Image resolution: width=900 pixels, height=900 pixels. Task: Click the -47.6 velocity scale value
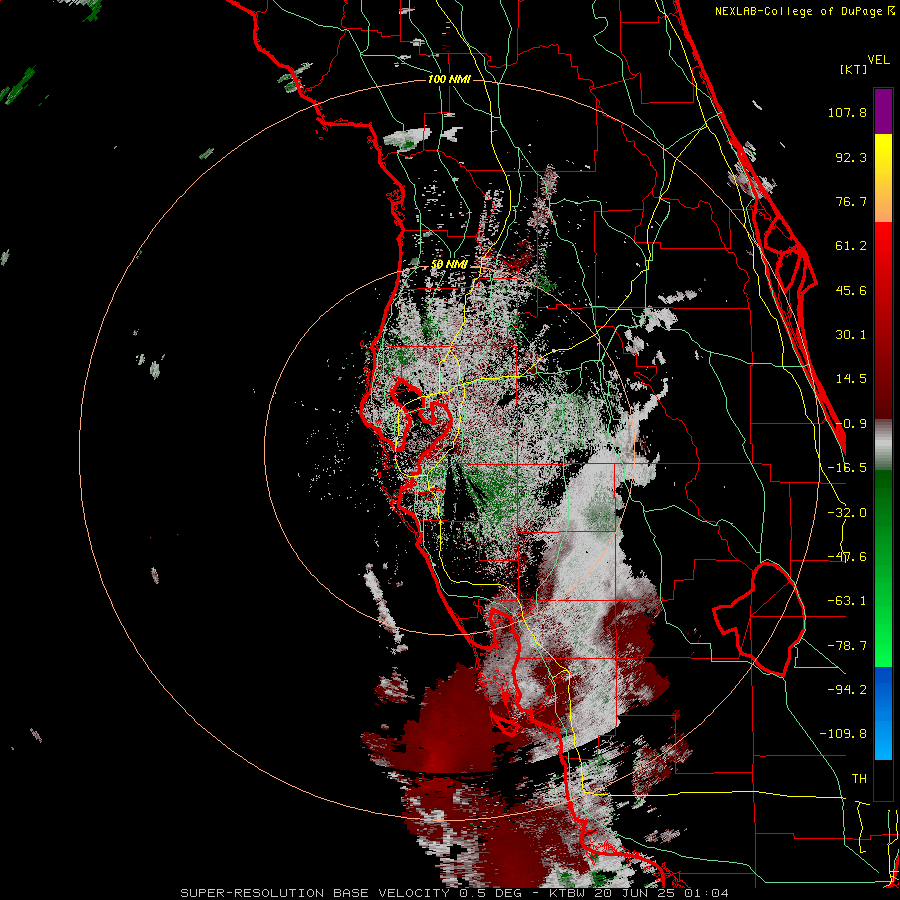[847, 557]
